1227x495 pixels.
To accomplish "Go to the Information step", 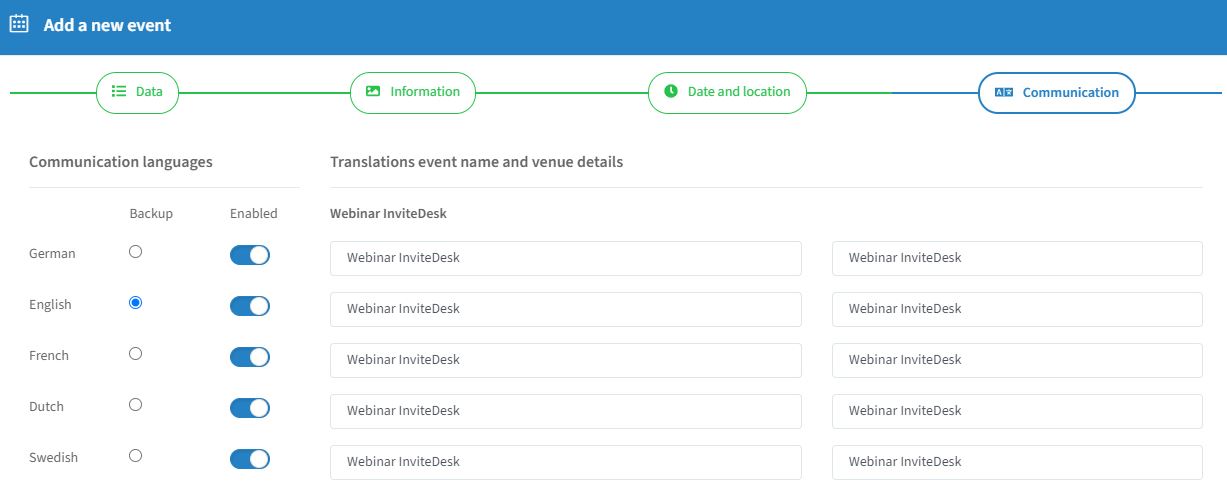I will point(413,92).
